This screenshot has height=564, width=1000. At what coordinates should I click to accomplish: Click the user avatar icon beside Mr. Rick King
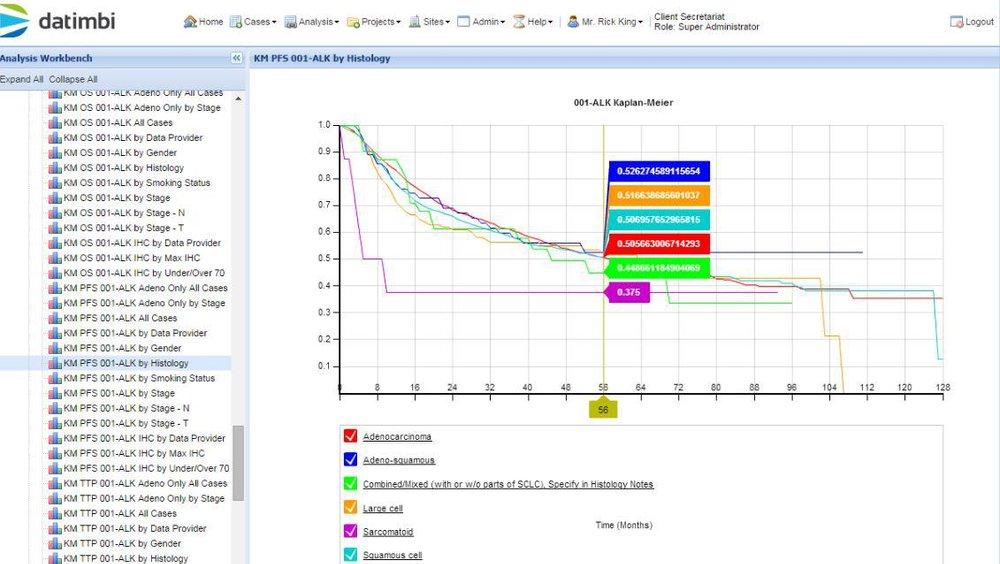point(573,22)
